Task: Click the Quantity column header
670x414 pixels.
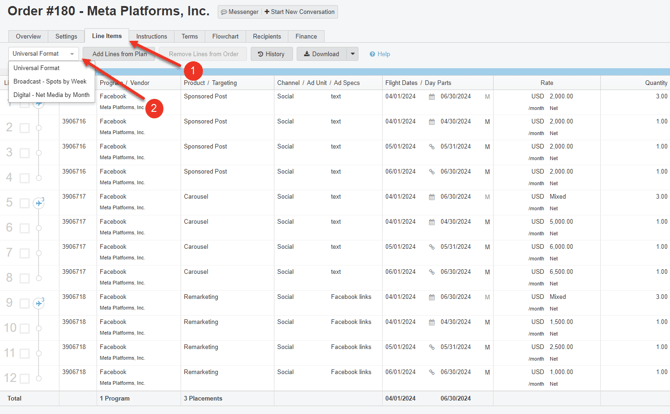Action: (x=656, y=83)
